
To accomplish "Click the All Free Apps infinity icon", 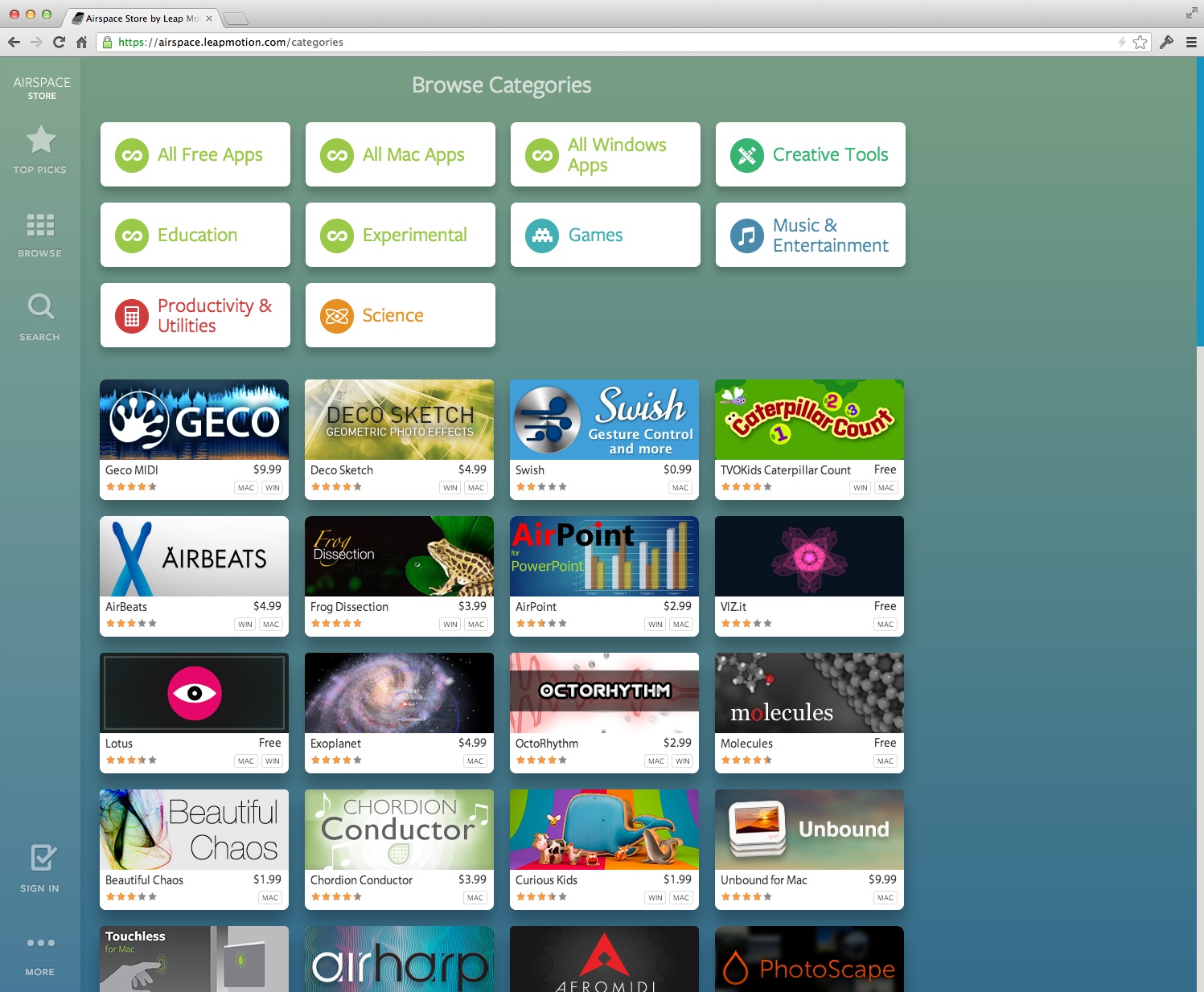I will (132, 155).
